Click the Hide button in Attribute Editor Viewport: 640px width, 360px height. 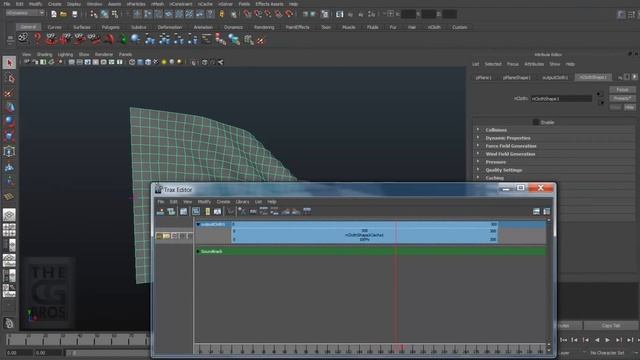[x=629, y=107]
